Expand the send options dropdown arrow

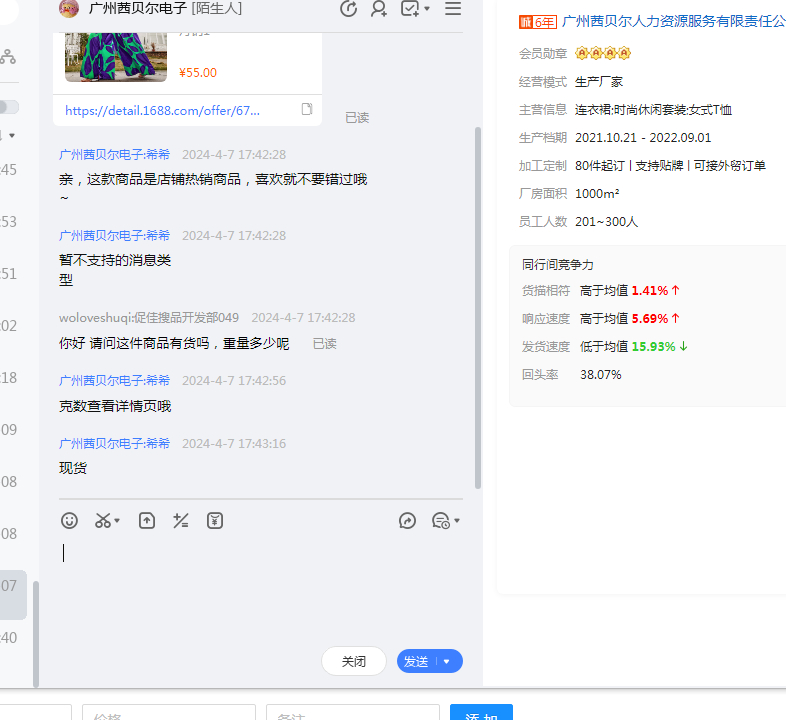pyautogui.click(x=447, y=661)
